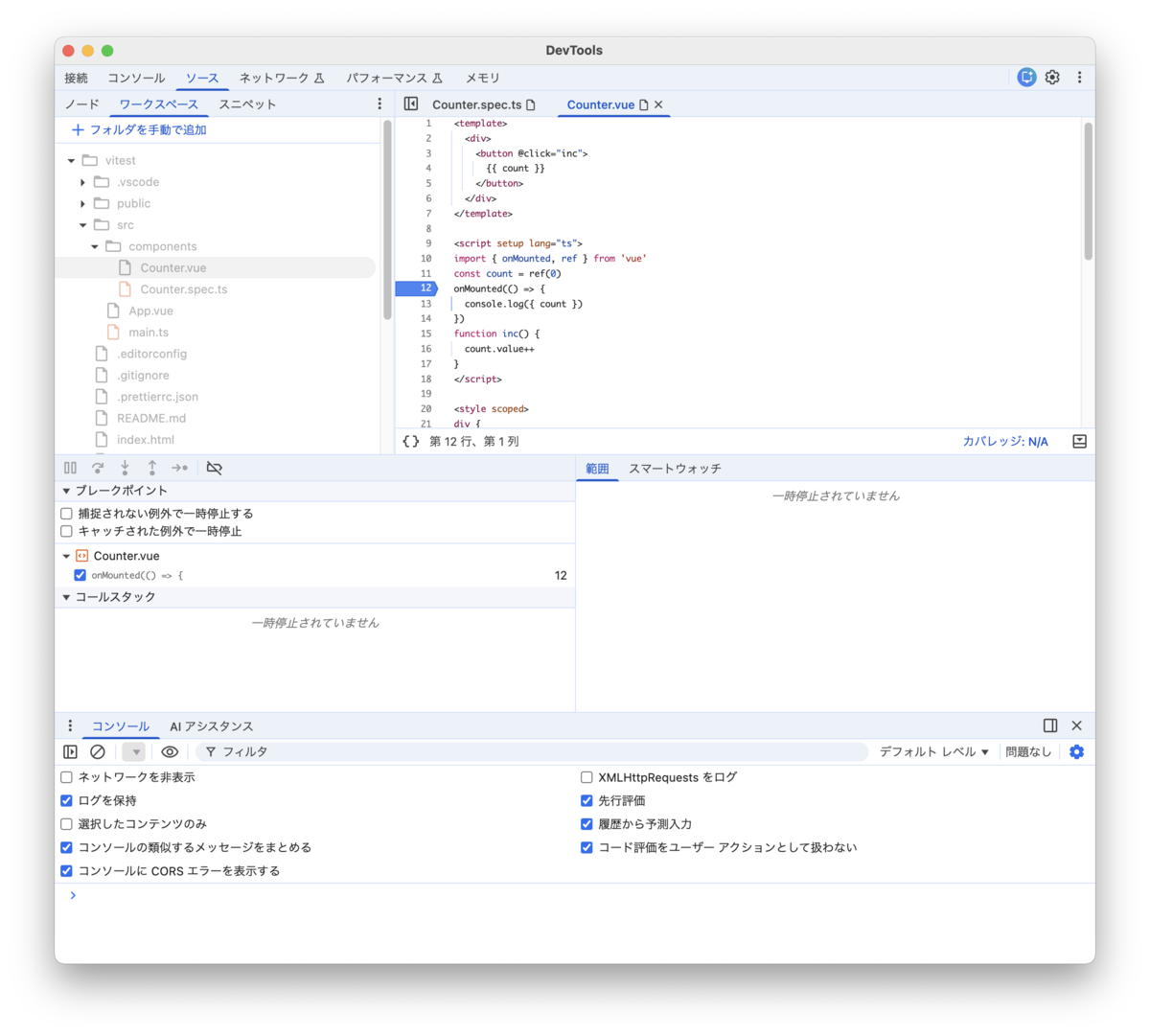Click the filter funnel icon
The width and height of the screenshot is (1150, 1036).
click(x=211, y=752)
